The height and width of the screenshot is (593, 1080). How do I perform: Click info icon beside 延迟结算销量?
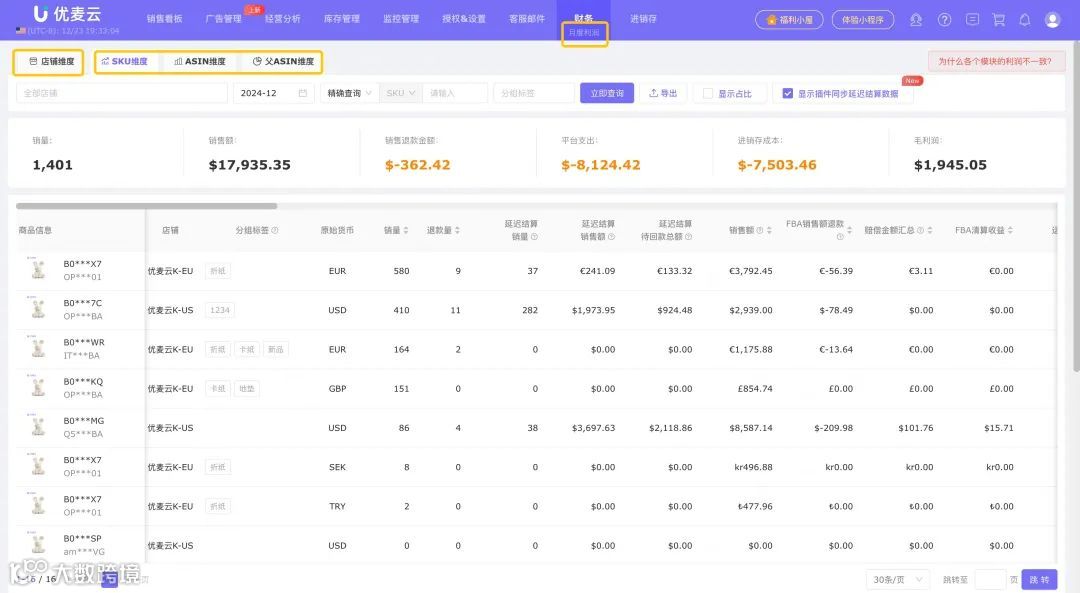[534, 236]
